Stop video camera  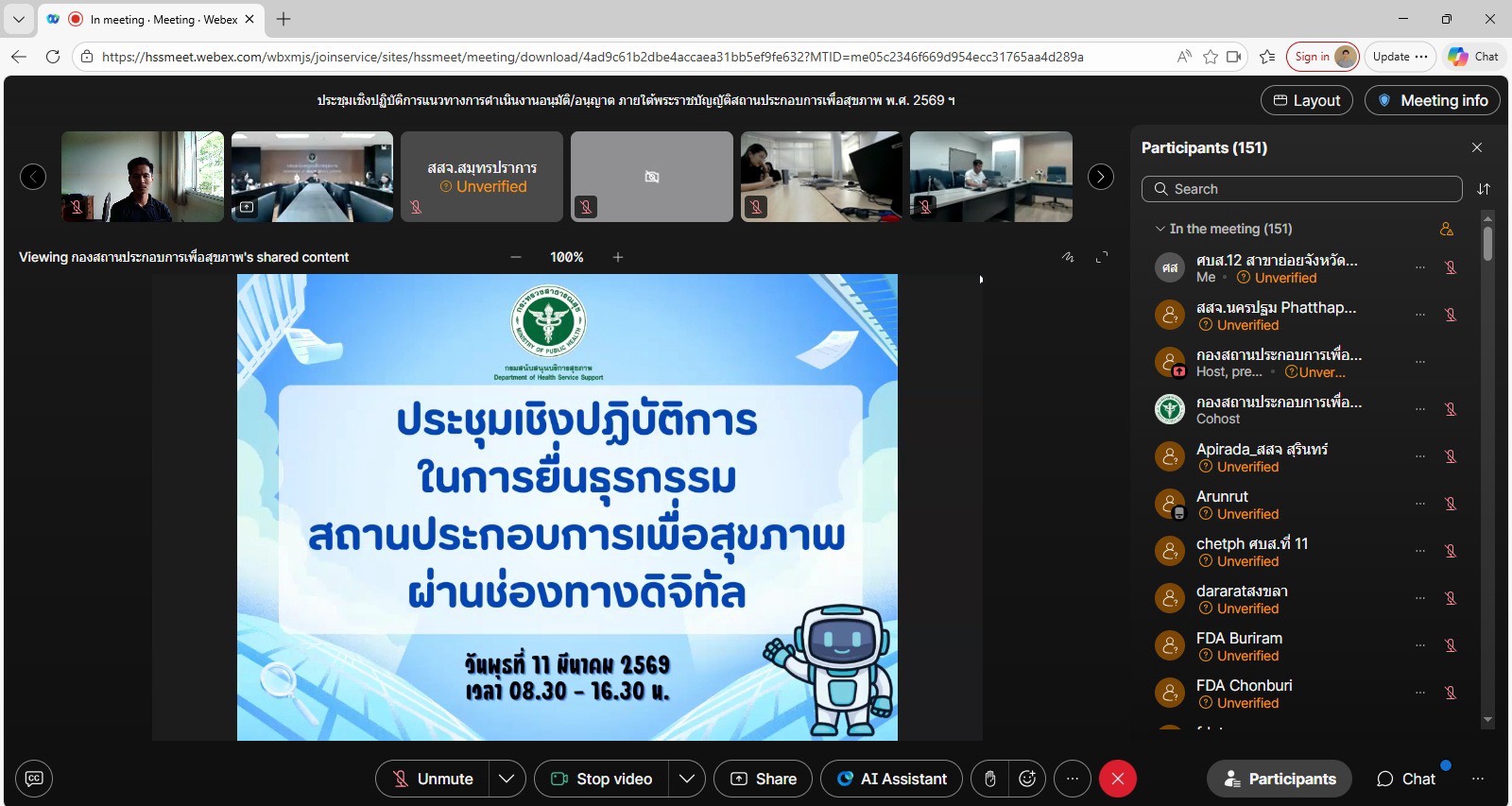602,779
